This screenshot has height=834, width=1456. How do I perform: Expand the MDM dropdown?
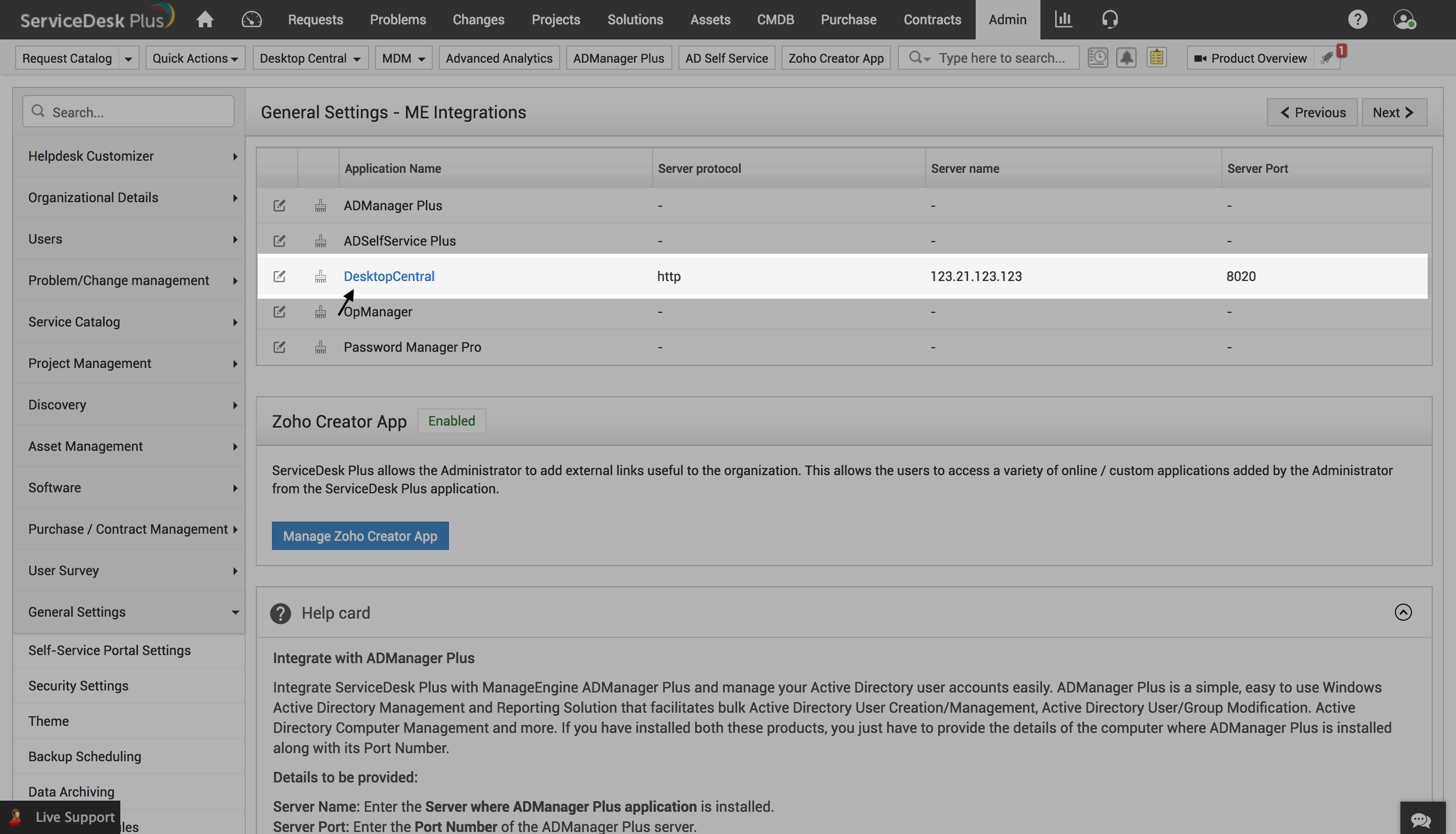pyautogui.click(x=403, y=58)
